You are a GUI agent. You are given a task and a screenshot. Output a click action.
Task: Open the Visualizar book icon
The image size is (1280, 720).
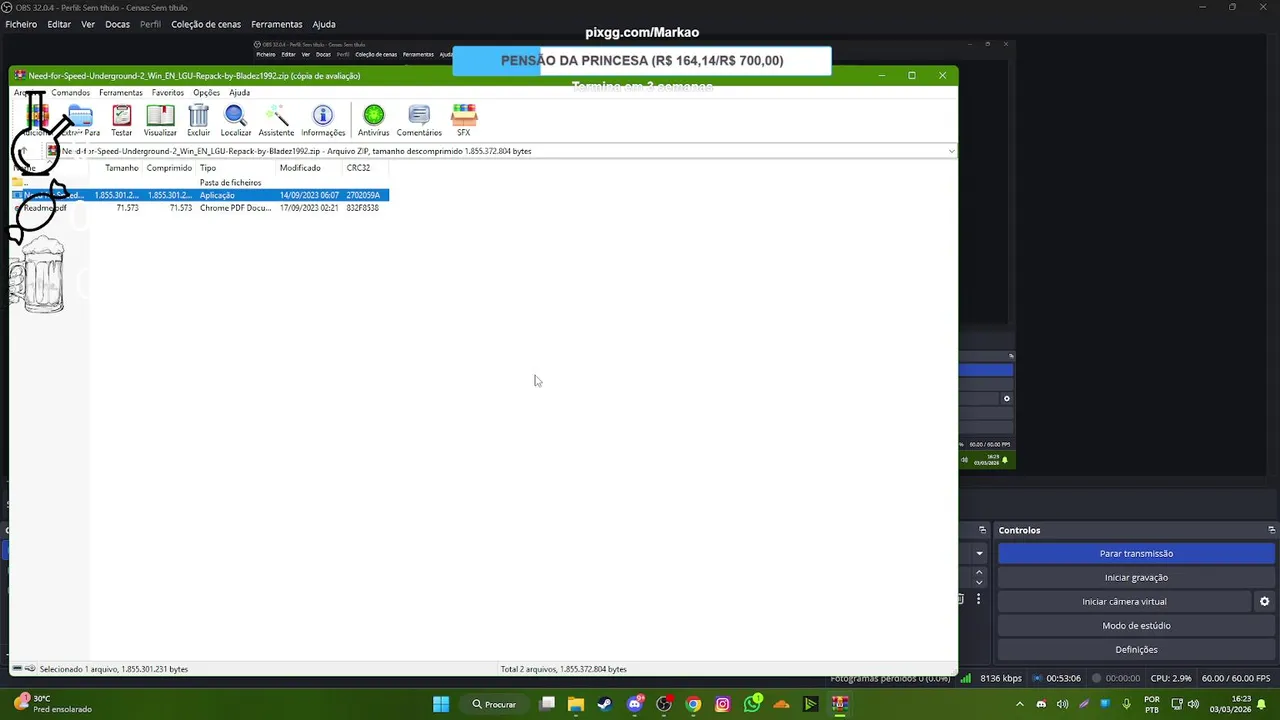click(x=160, y=121)
